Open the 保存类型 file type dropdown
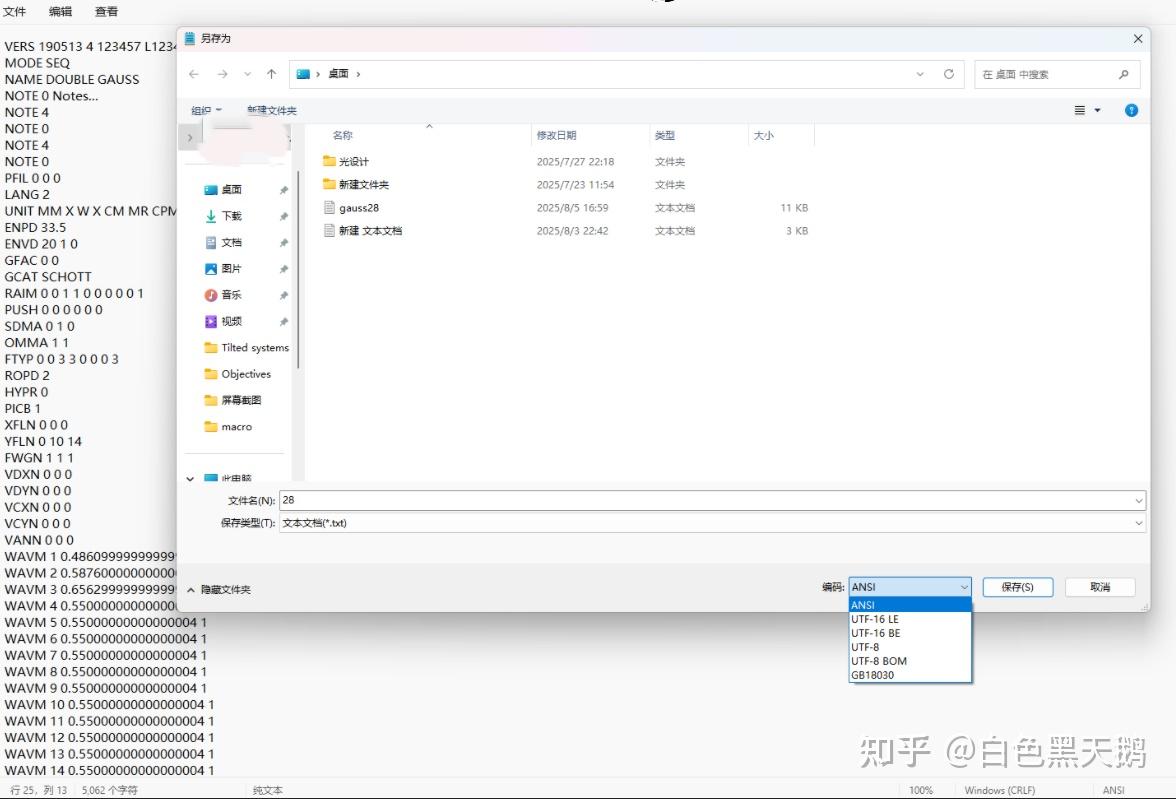1176x799 pixels. pos(1138,522)
